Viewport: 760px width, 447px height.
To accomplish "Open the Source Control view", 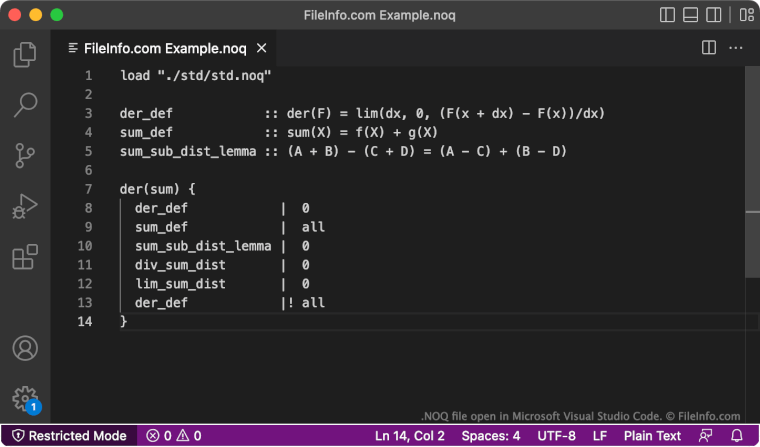I will (25, 156).
